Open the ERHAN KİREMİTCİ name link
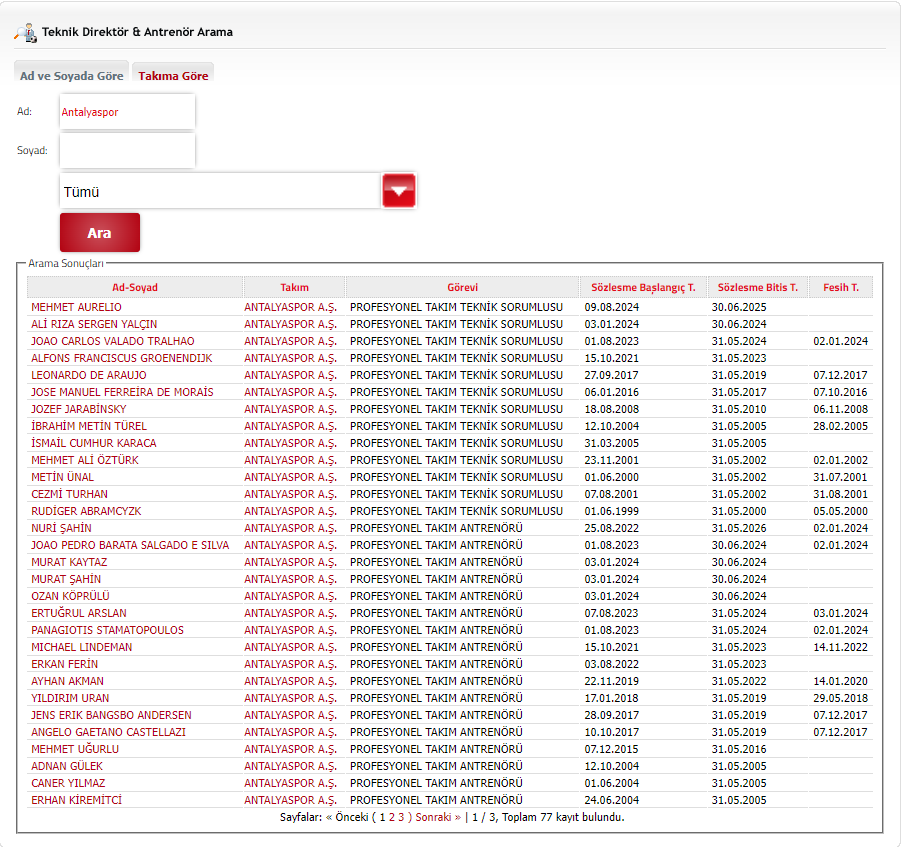 point(76,800)
